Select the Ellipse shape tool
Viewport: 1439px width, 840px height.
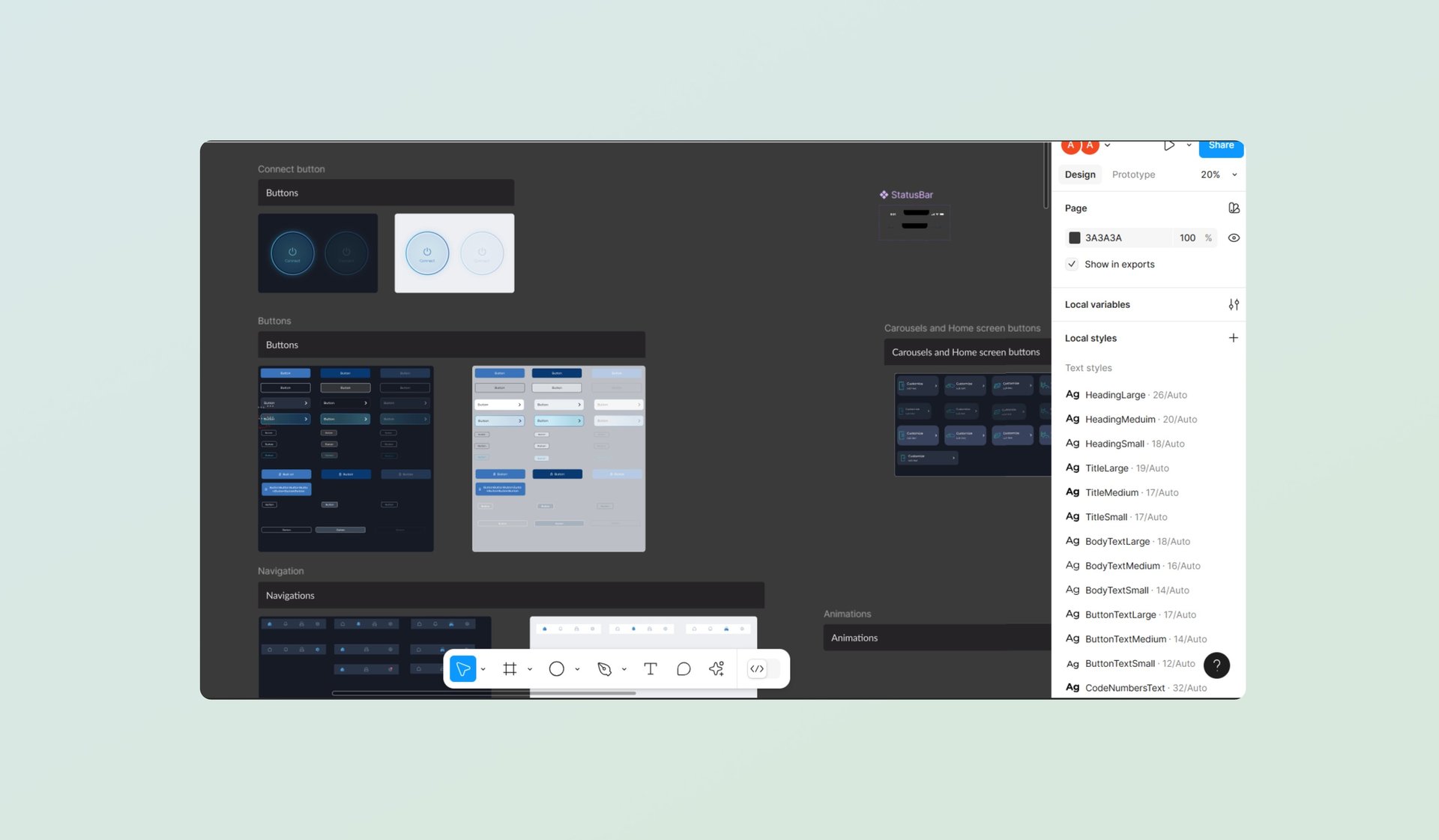pyautogui.click(x=556, y=669)
